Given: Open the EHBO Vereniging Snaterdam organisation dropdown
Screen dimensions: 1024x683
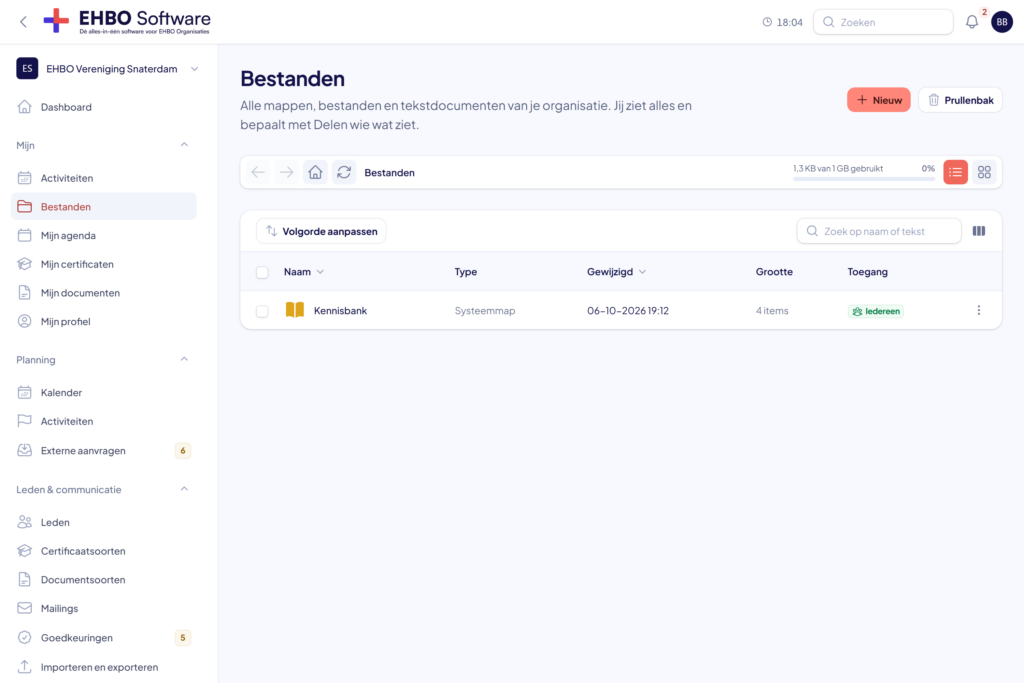Looking at the screenshot, I should coord(107,69).
